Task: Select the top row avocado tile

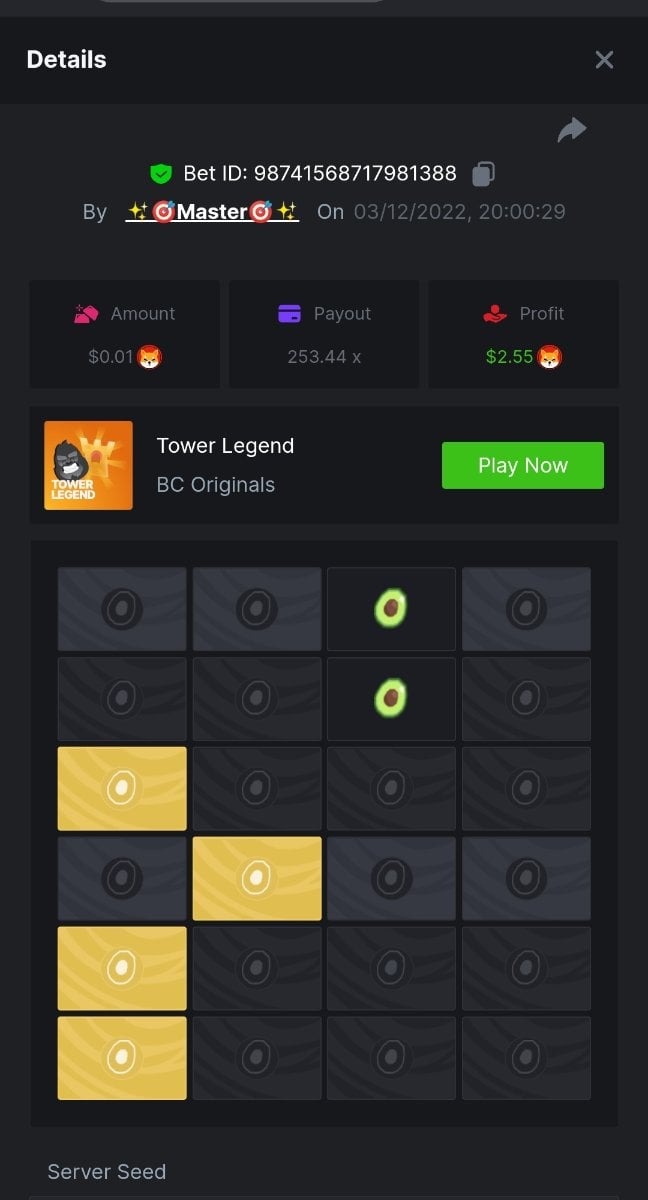Action: (x=391, y=608)
